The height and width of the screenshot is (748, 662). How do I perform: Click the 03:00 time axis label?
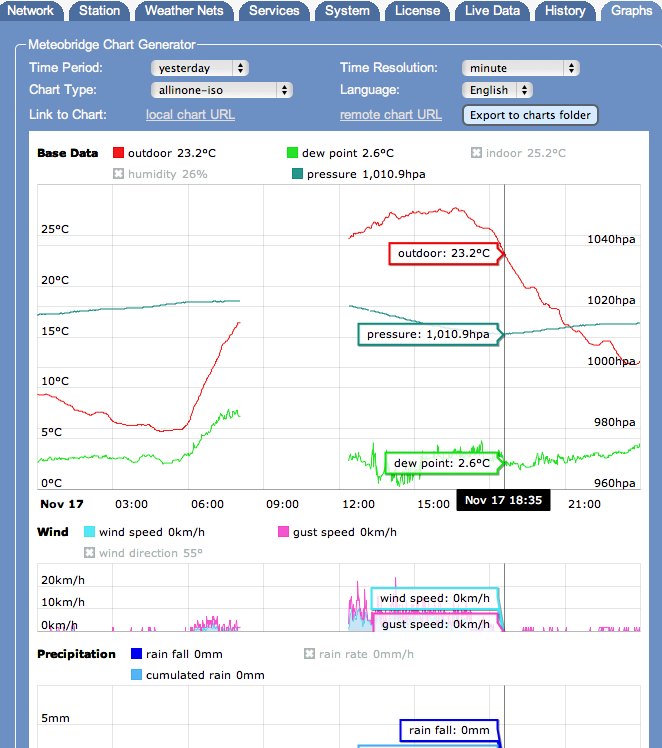(132, 504)
